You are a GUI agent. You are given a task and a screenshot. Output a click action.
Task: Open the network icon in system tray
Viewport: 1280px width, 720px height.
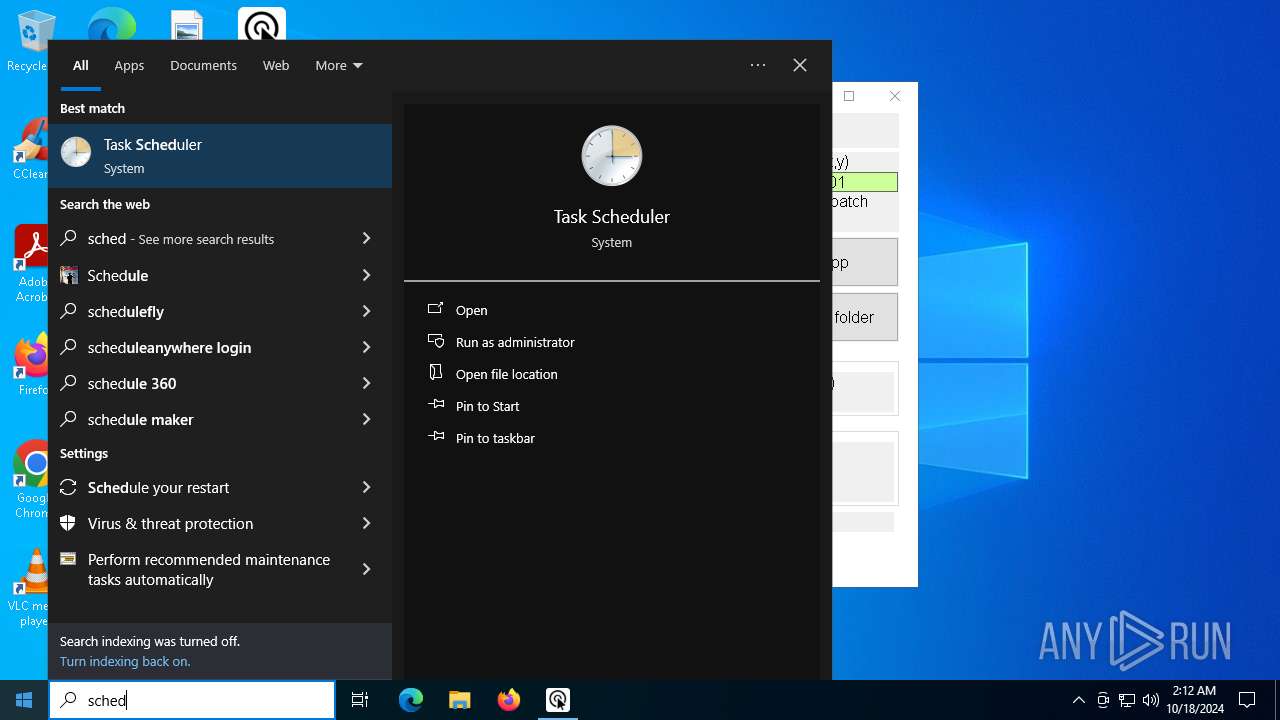pos(1127,700)
